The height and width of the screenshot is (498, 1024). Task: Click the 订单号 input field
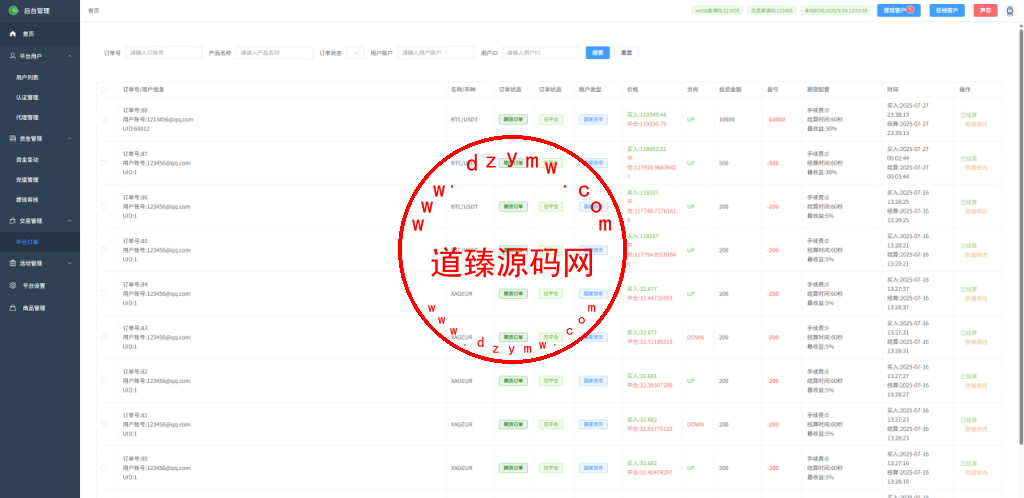point(164,53)
